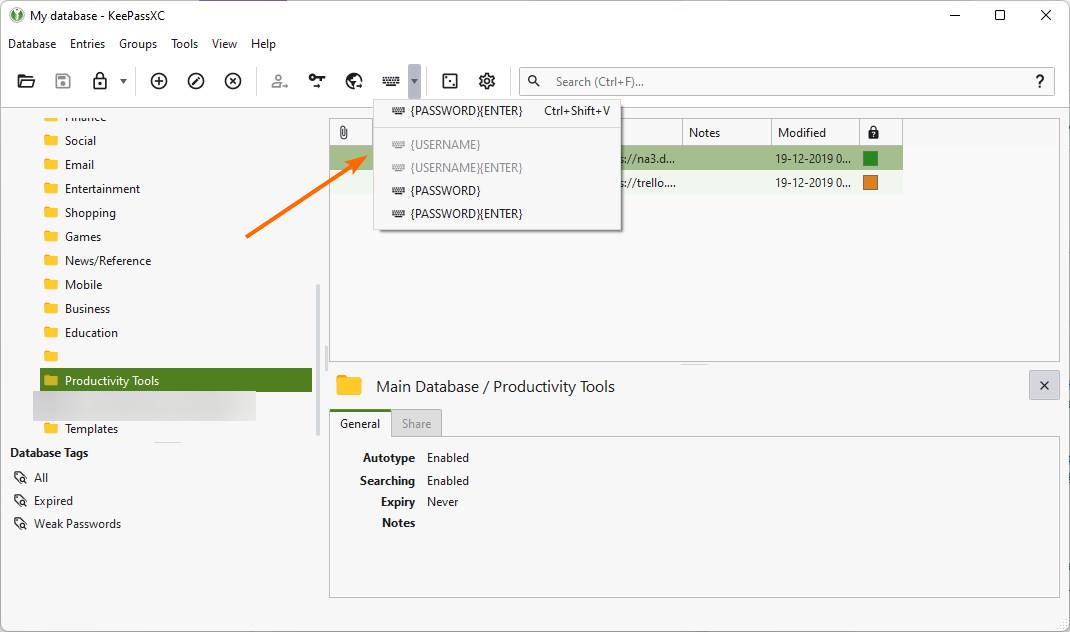Image resolution: width=1070 pixels, height=632 pixels.
Task: Delete entry with X circle icon
Action: point(233,81)
